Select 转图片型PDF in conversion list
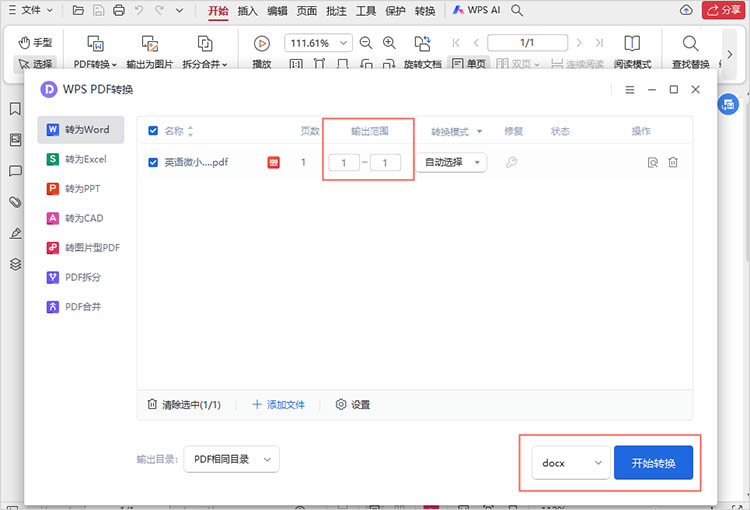This screenshot has height=510, width=750. point(80,248)
